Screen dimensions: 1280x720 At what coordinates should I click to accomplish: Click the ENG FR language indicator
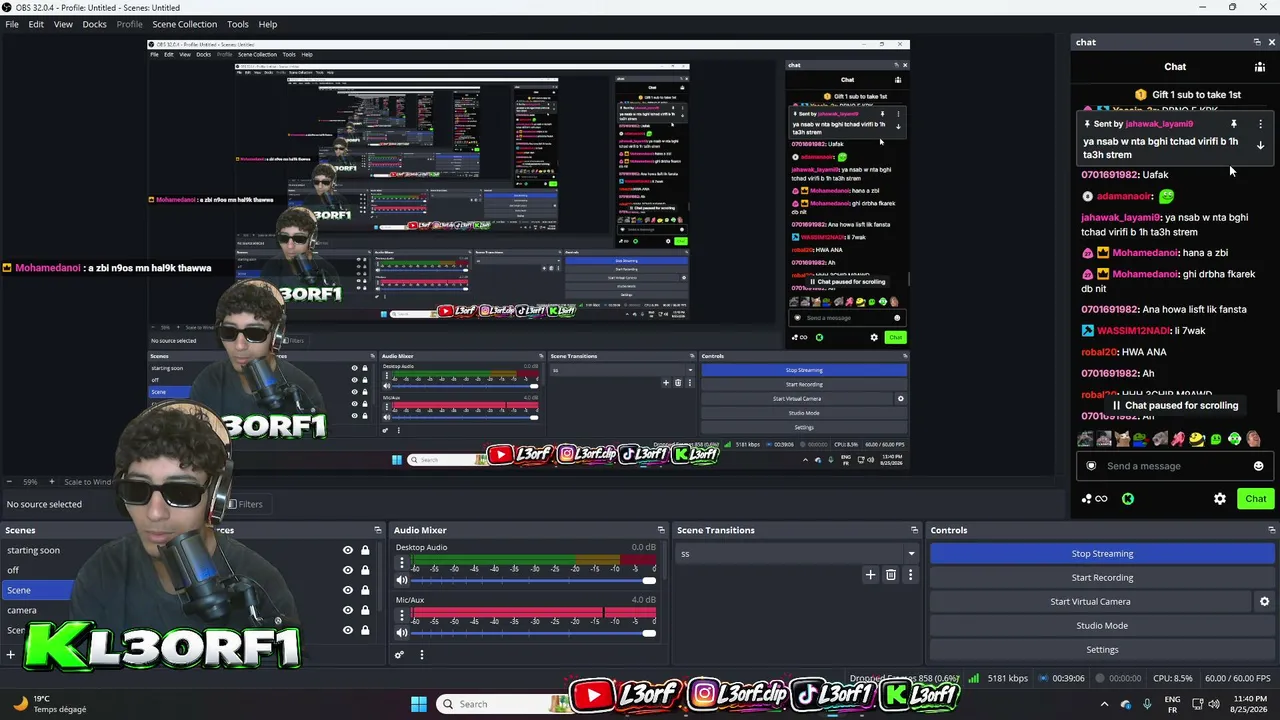(x=1172, y=704)
